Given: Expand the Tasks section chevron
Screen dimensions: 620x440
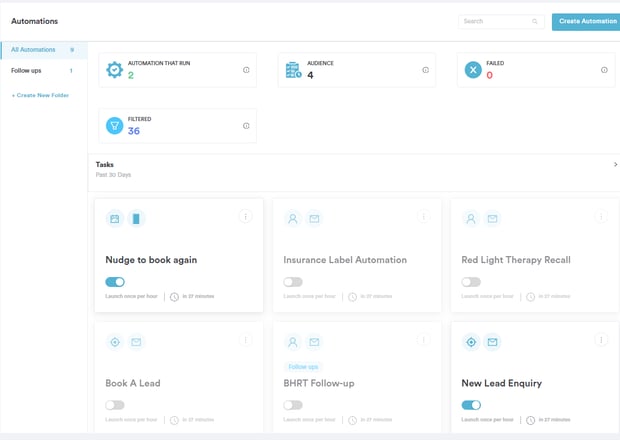Looking at the screenshot, I should point(615,165).
